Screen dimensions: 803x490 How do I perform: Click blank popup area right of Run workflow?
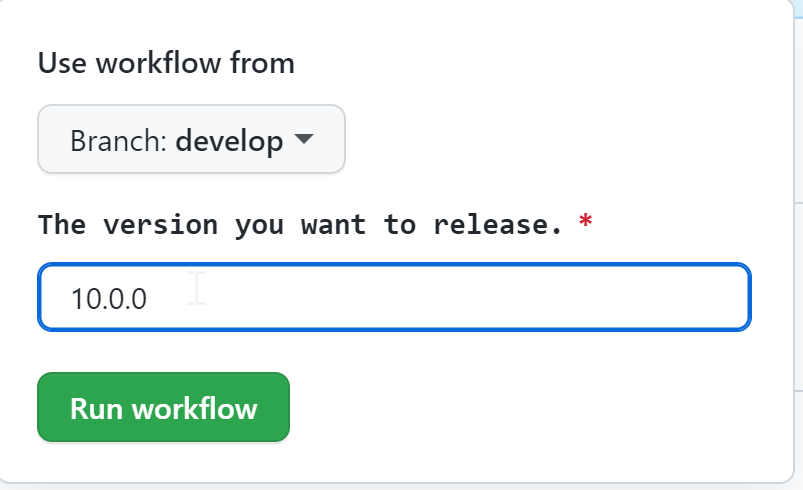click(x=512, y=407)
